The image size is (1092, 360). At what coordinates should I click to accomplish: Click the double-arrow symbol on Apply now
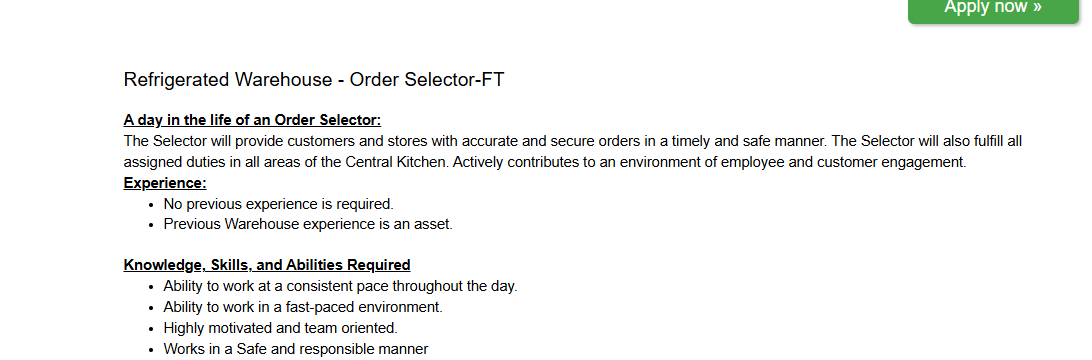(1037, 7)
